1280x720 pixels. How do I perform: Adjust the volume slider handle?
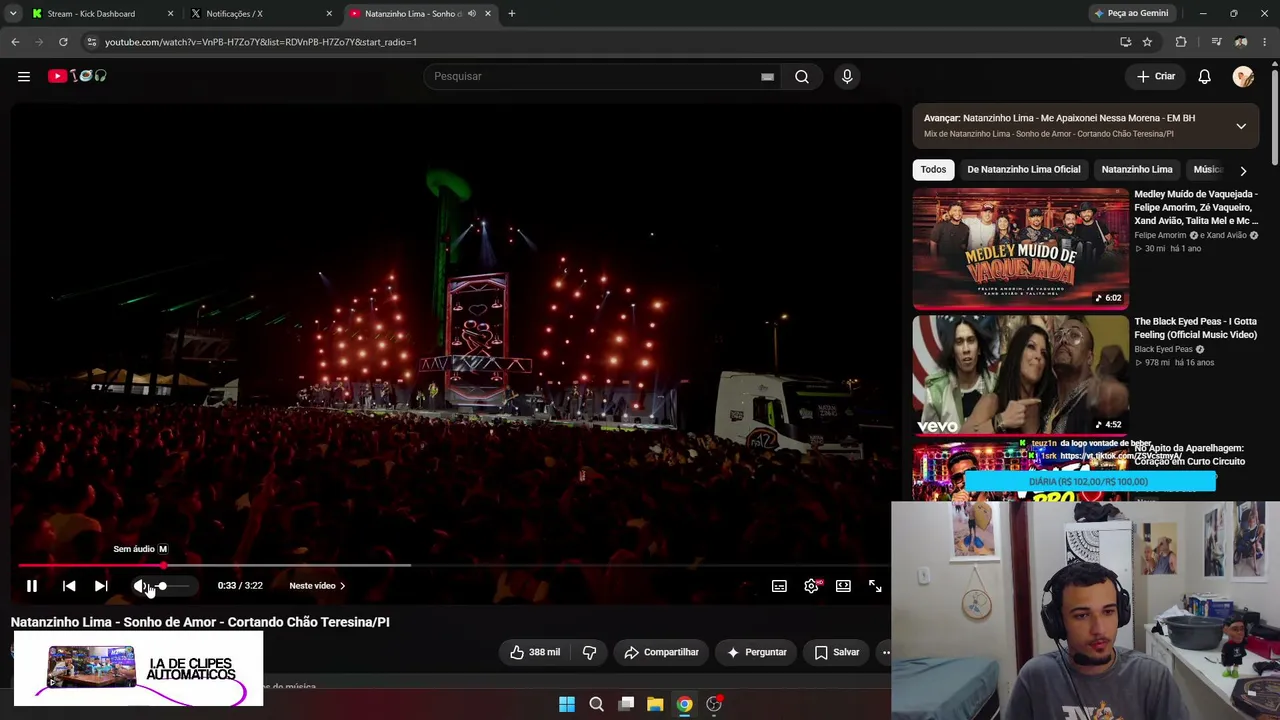[162, 586]
